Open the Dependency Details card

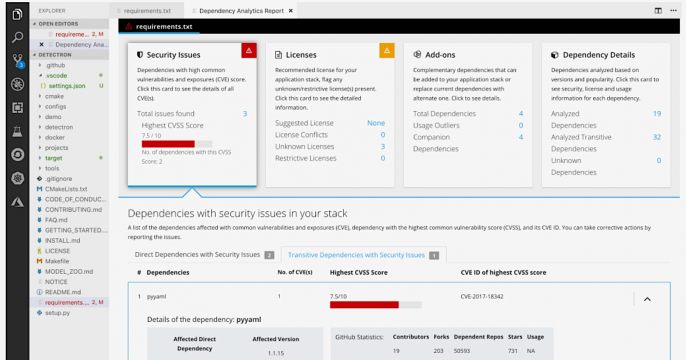[x=606, y=115]
